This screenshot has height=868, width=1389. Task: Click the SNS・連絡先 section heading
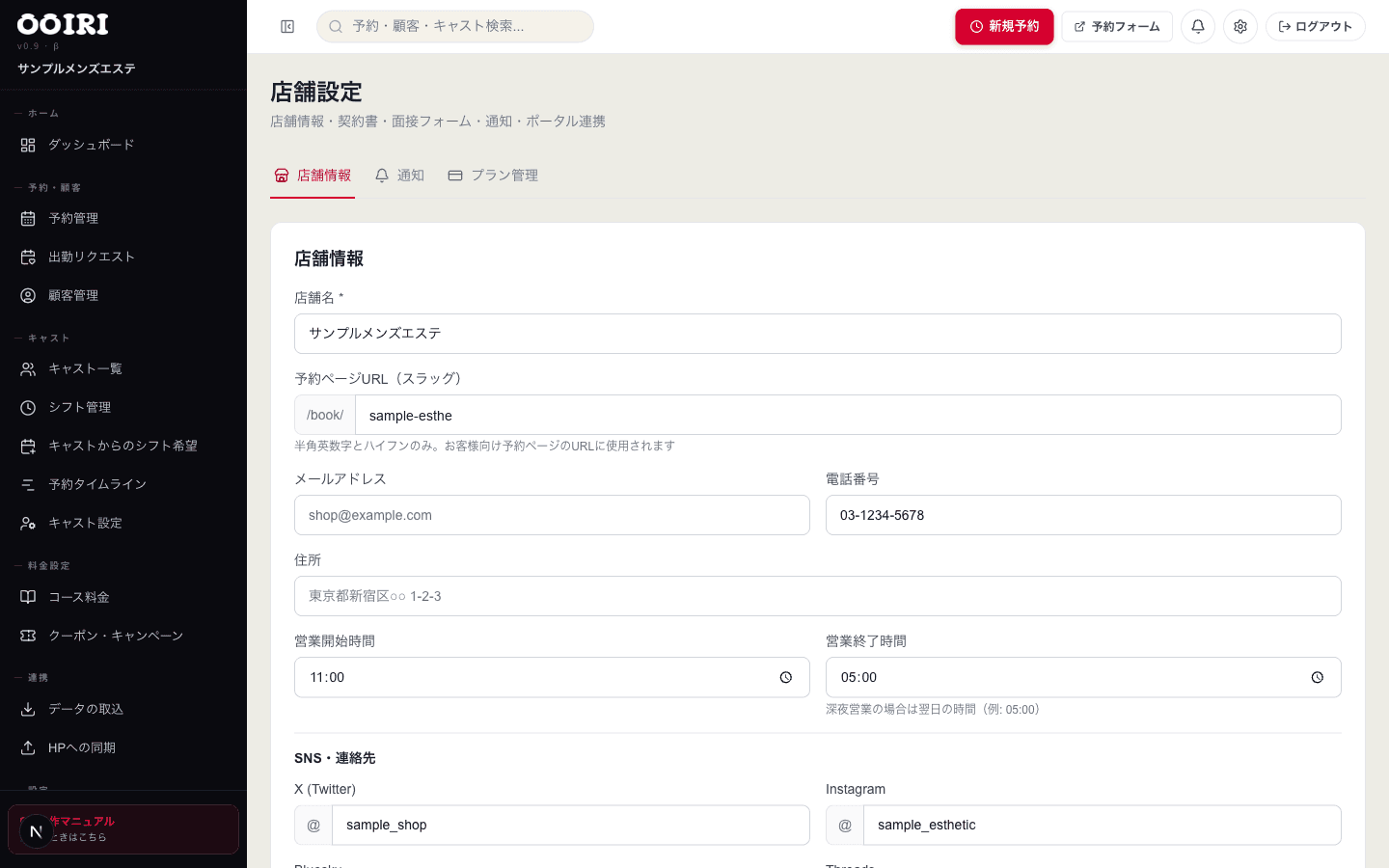pyautogui.click(x=335, y=758)
